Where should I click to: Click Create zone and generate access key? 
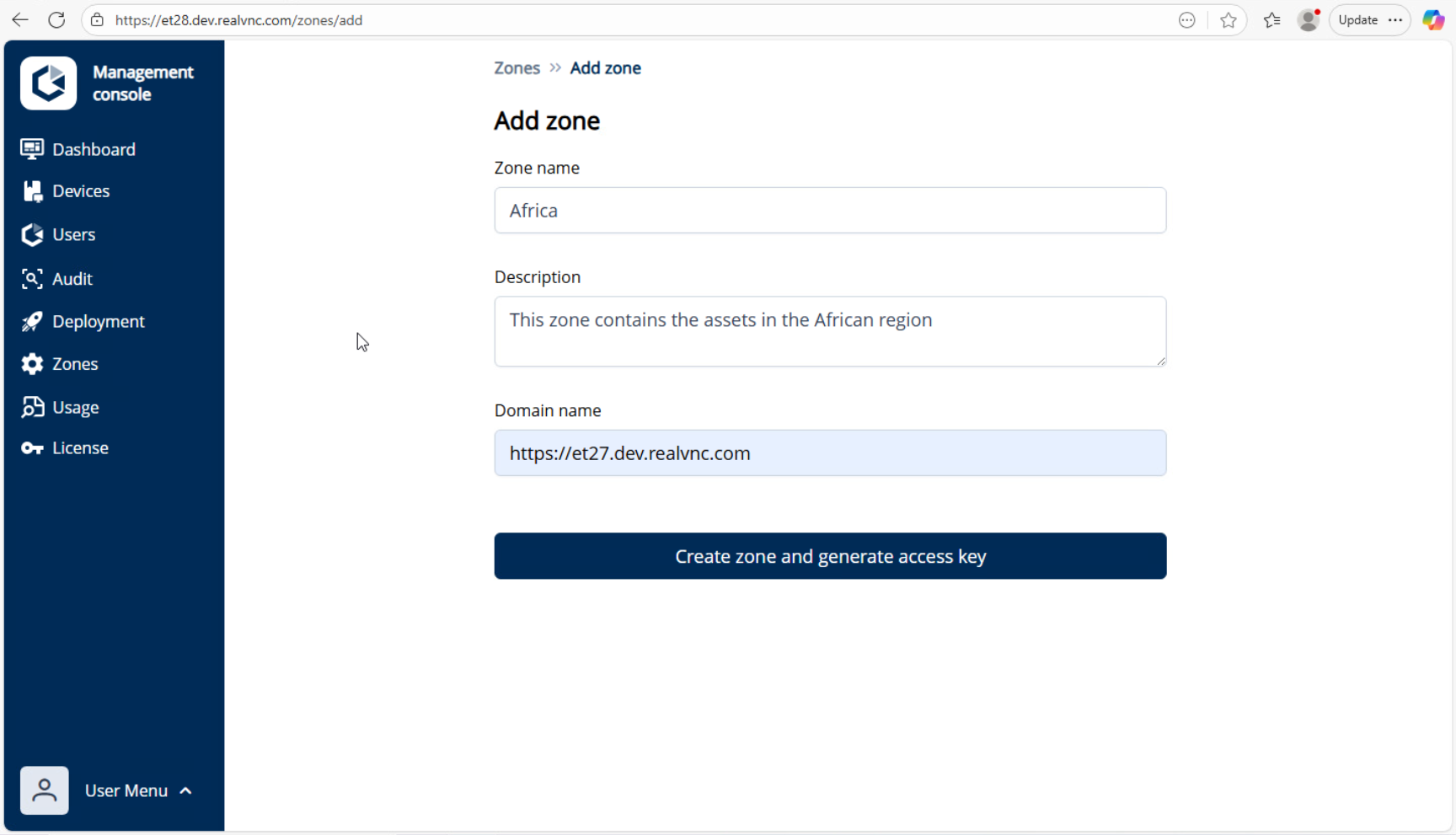830,556
